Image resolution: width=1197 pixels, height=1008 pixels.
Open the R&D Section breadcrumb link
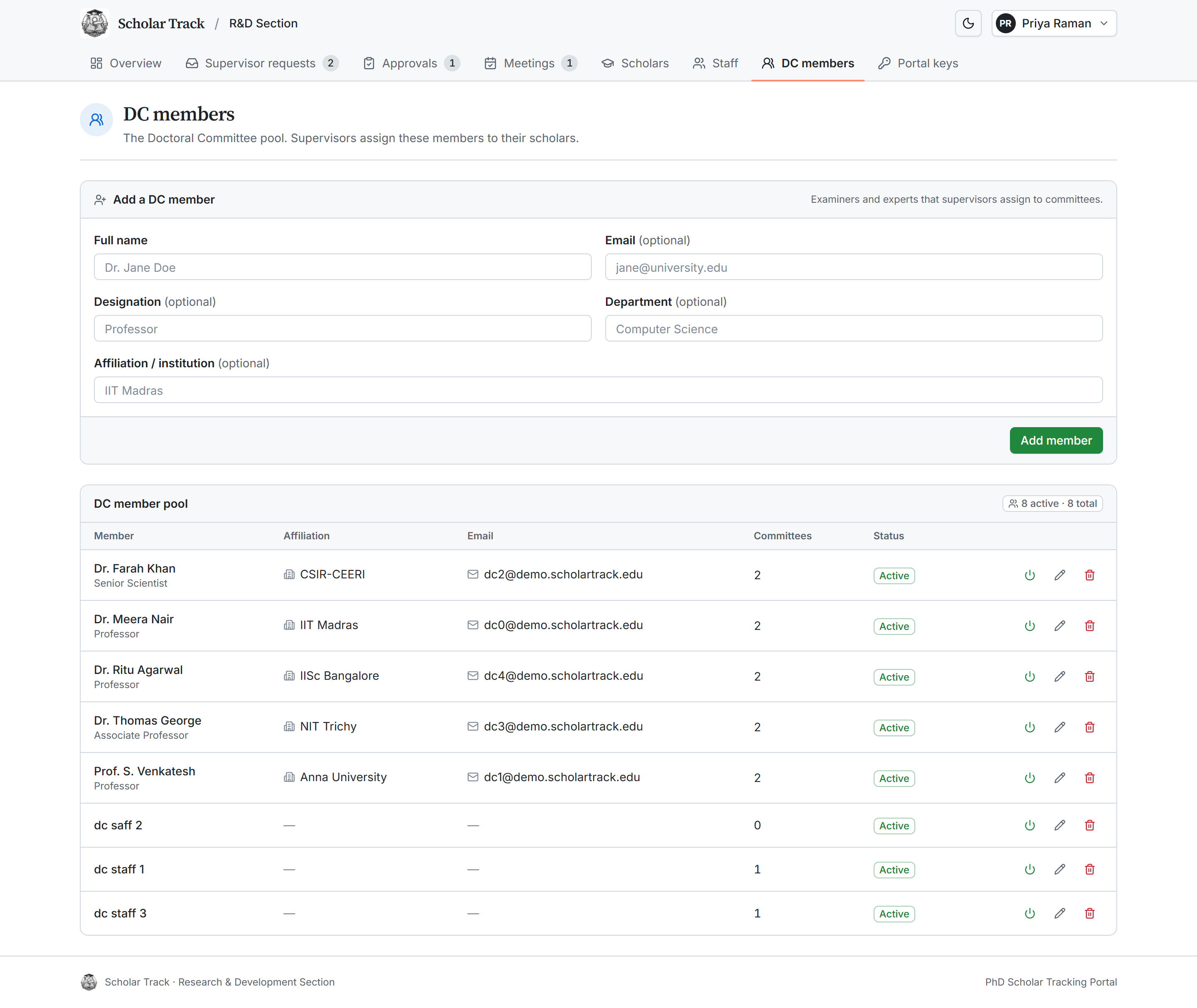click(263, 23)
